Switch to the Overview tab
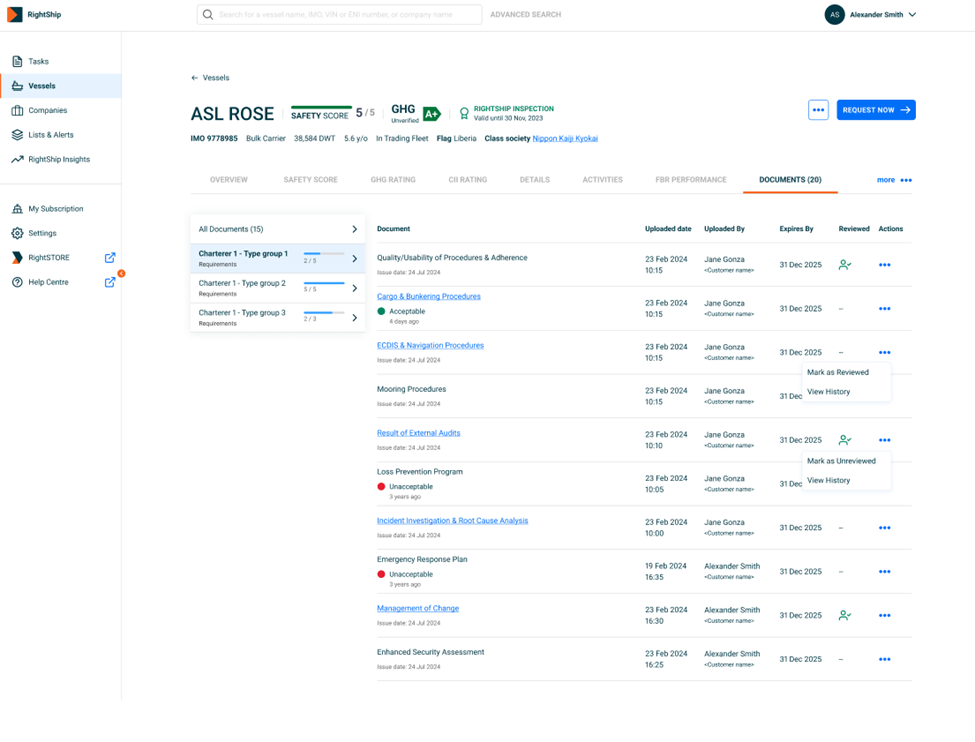The height and width of the screenshot is (742, 975). coord(229,180)
